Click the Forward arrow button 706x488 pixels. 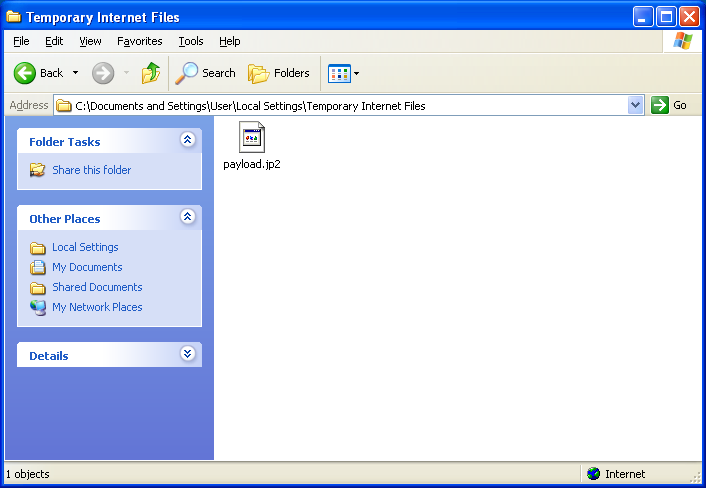click(x=103, y=73)
